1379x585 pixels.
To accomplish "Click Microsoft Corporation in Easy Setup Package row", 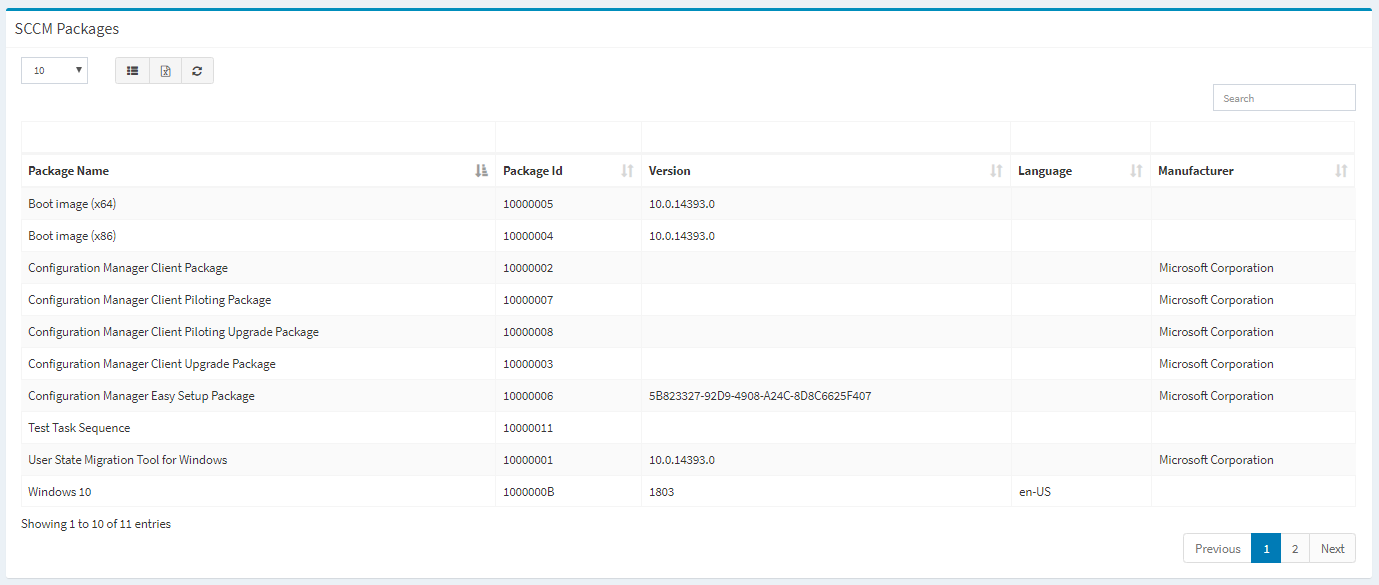I will point(1216,396).
